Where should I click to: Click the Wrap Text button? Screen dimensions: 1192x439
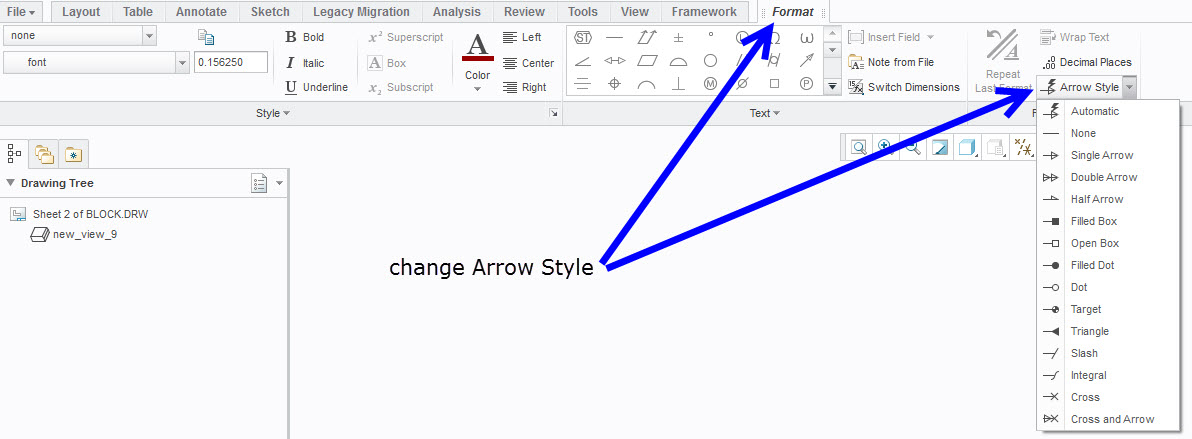click(x=1075, y=37)
